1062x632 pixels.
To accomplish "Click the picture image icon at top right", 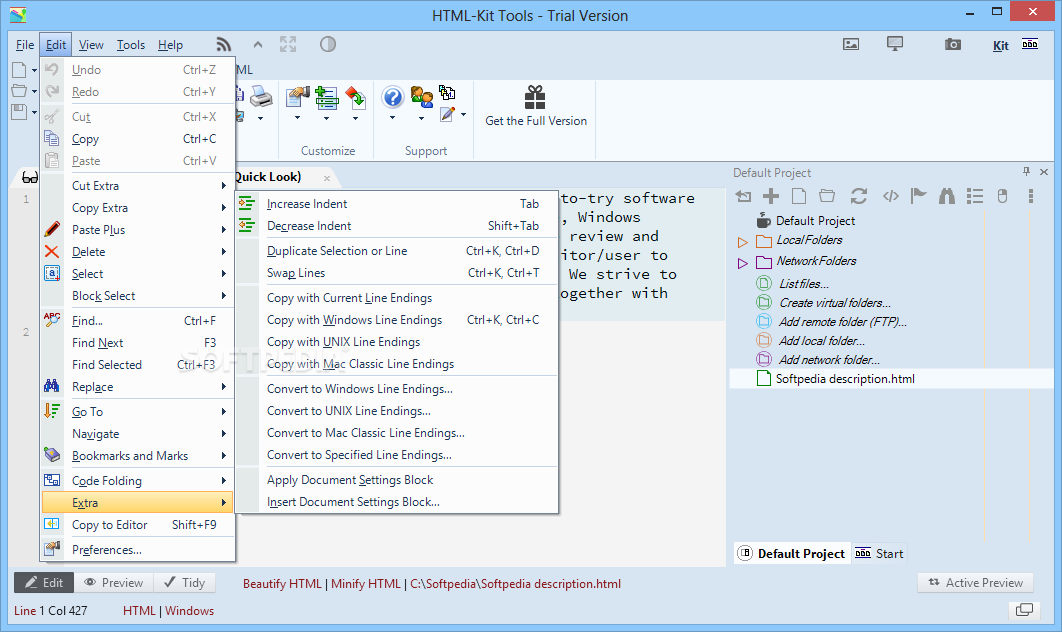I will click(851, 45).
